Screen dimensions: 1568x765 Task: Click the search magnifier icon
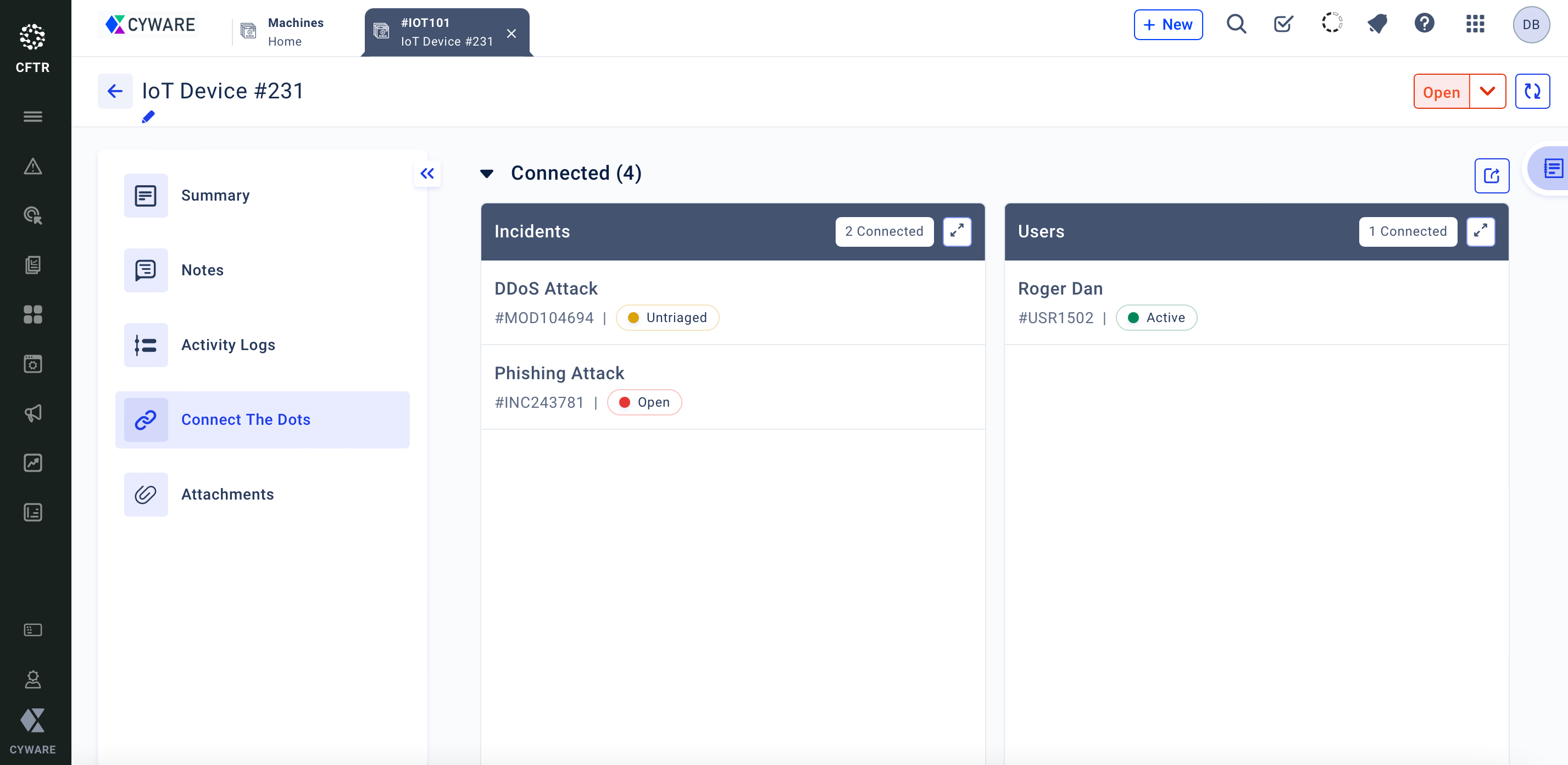pyautogui.click(x=1236, y=24)
